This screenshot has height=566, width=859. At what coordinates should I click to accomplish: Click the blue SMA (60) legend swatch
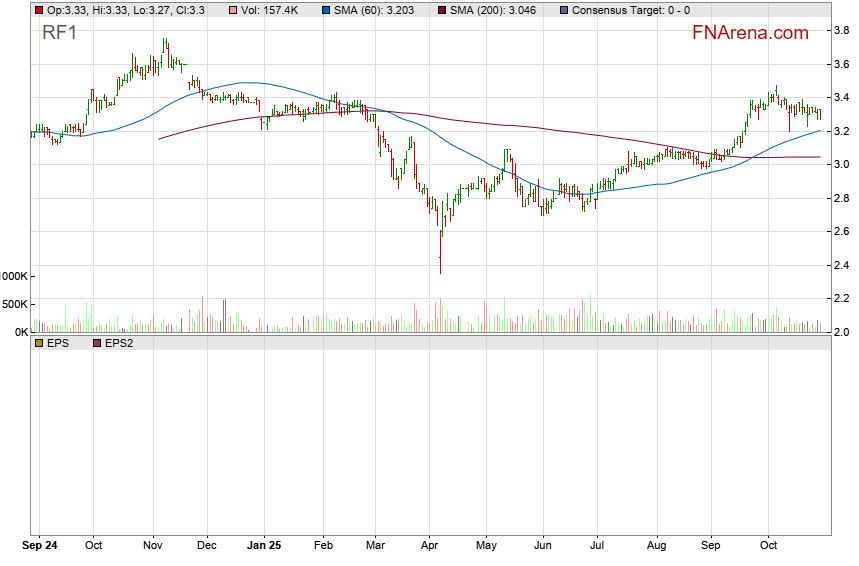click(x=326, y=10)
